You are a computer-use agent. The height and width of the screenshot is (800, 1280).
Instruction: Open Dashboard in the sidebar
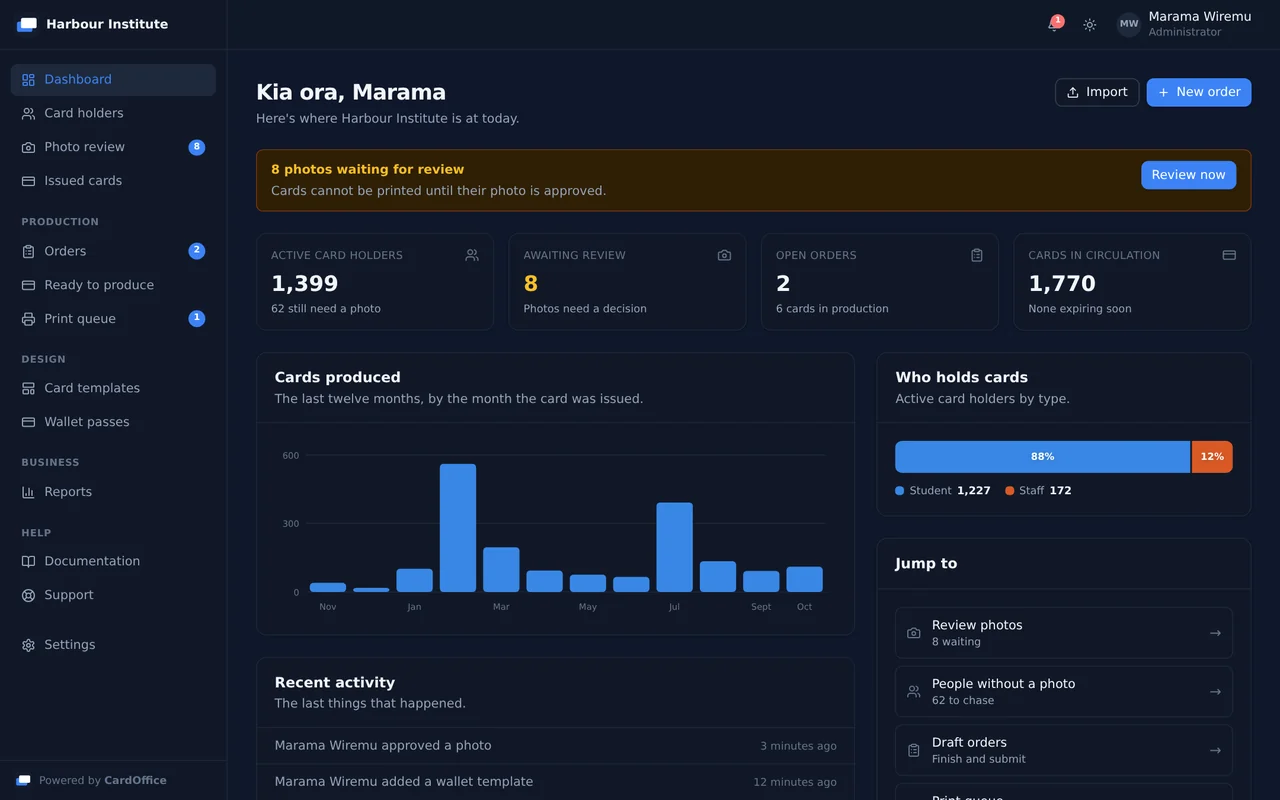(113, 80)
